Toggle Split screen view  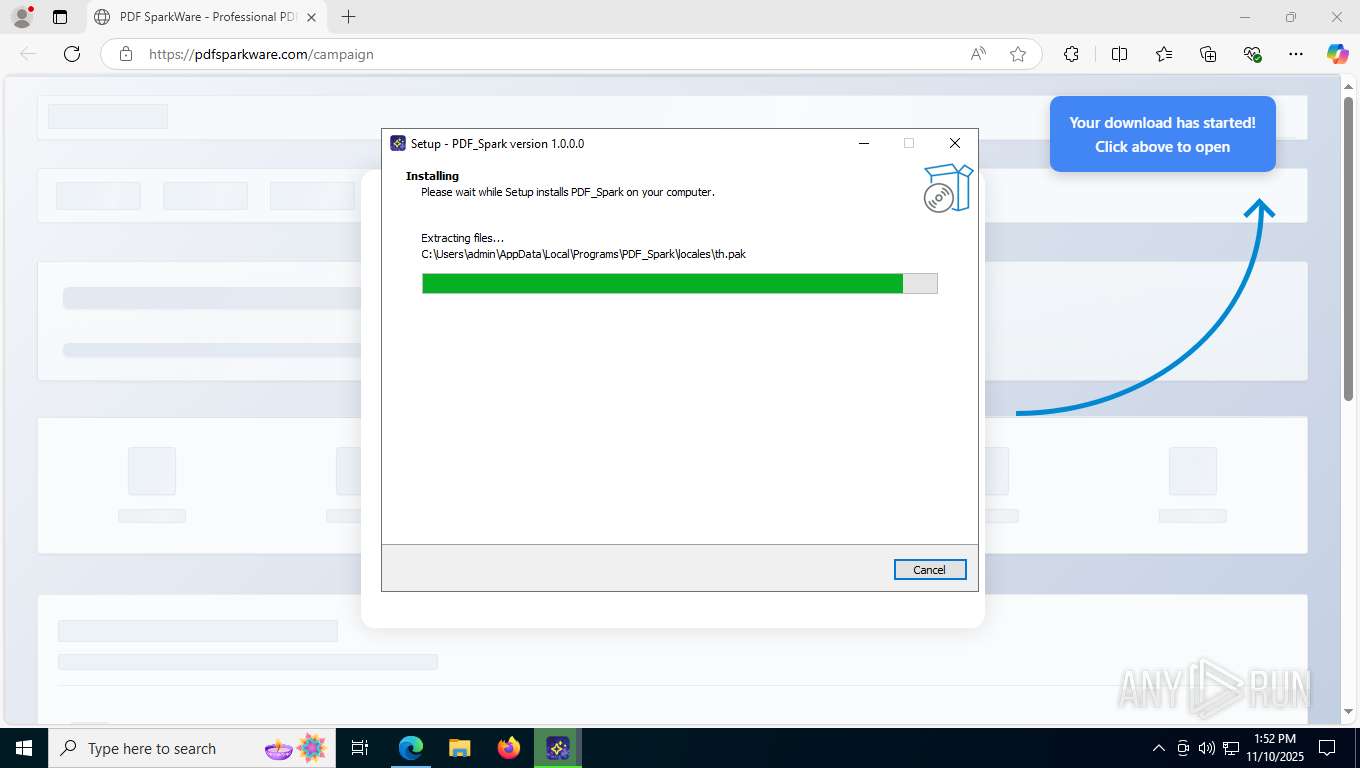tap(1119, 54)
